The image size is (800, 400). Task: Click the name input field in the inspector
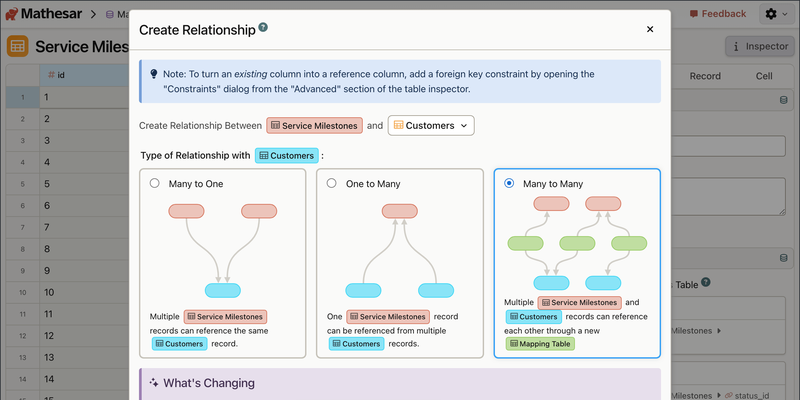(x=728, y=146)
